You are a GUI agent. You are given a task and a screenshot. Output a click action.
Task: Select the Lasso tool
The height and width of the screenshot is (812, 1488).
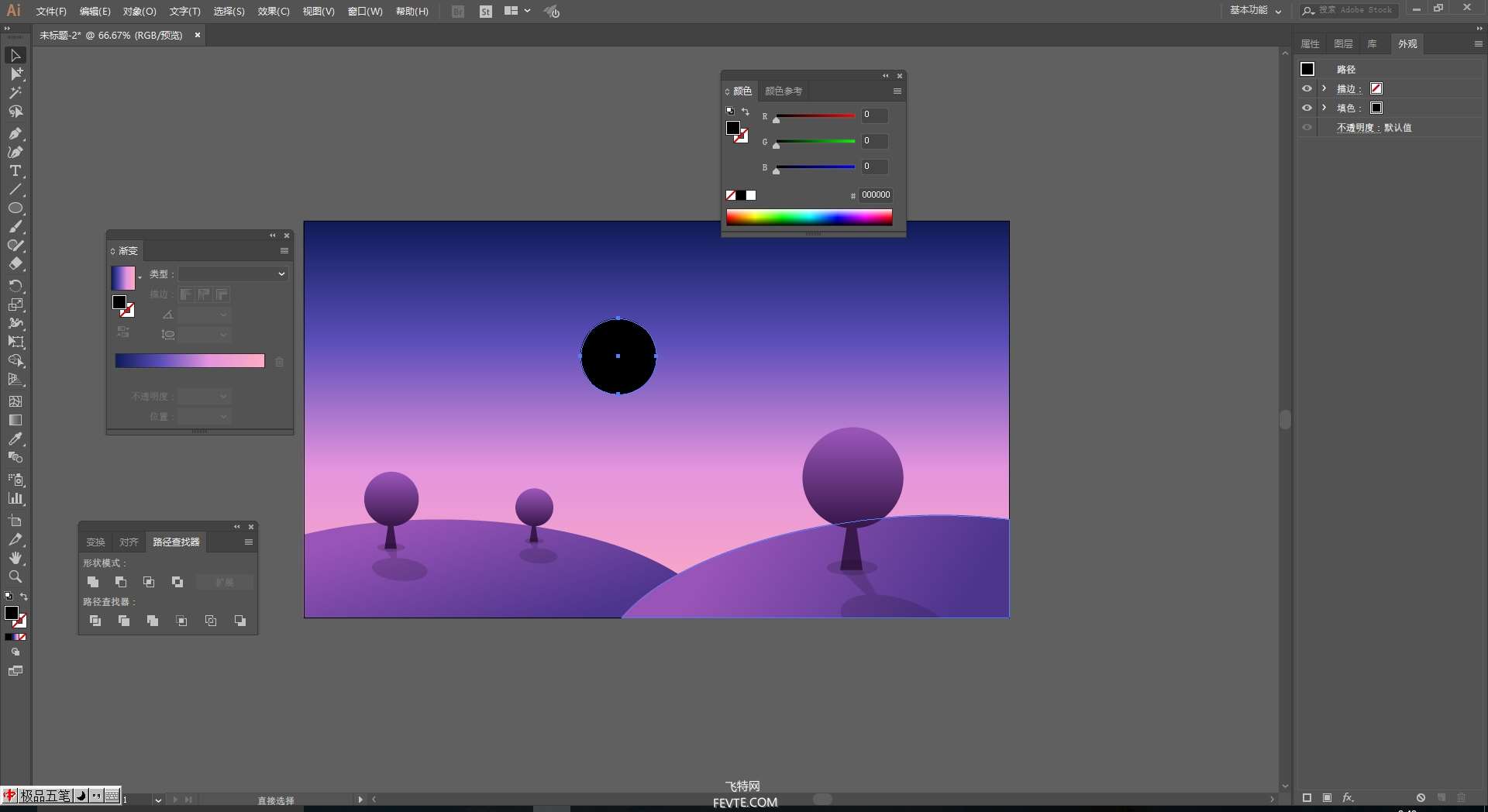tap(15, 112)
